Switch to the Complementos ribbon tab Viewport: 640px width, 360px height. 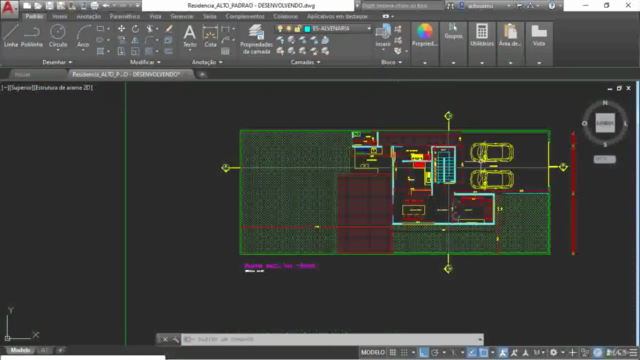[245, 16]
